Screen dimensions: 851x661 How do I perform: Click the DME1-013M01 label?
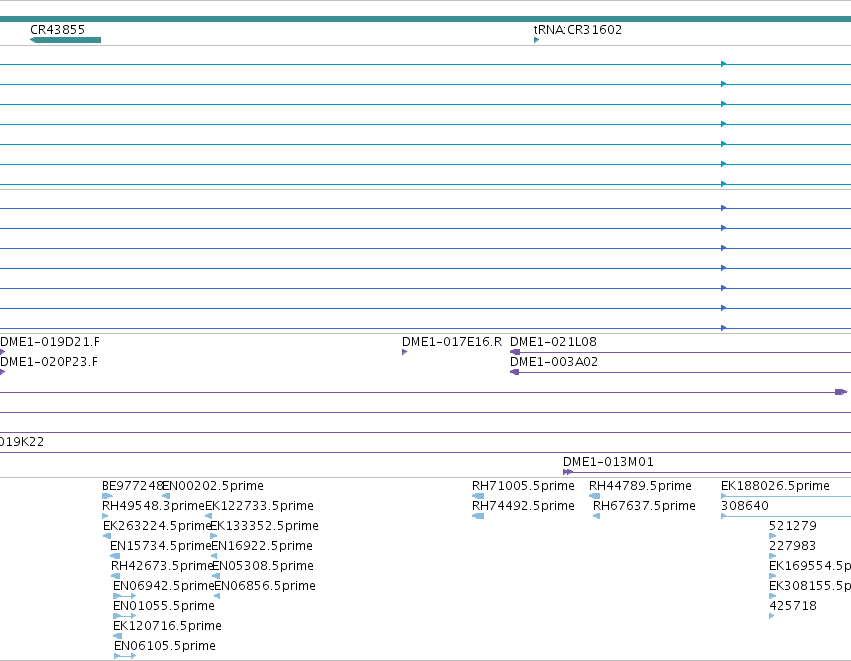608,462
